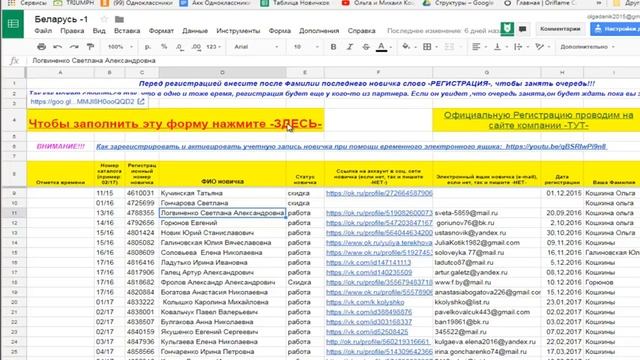
Task: Open the Формат menu
Action: pos(161,31)
